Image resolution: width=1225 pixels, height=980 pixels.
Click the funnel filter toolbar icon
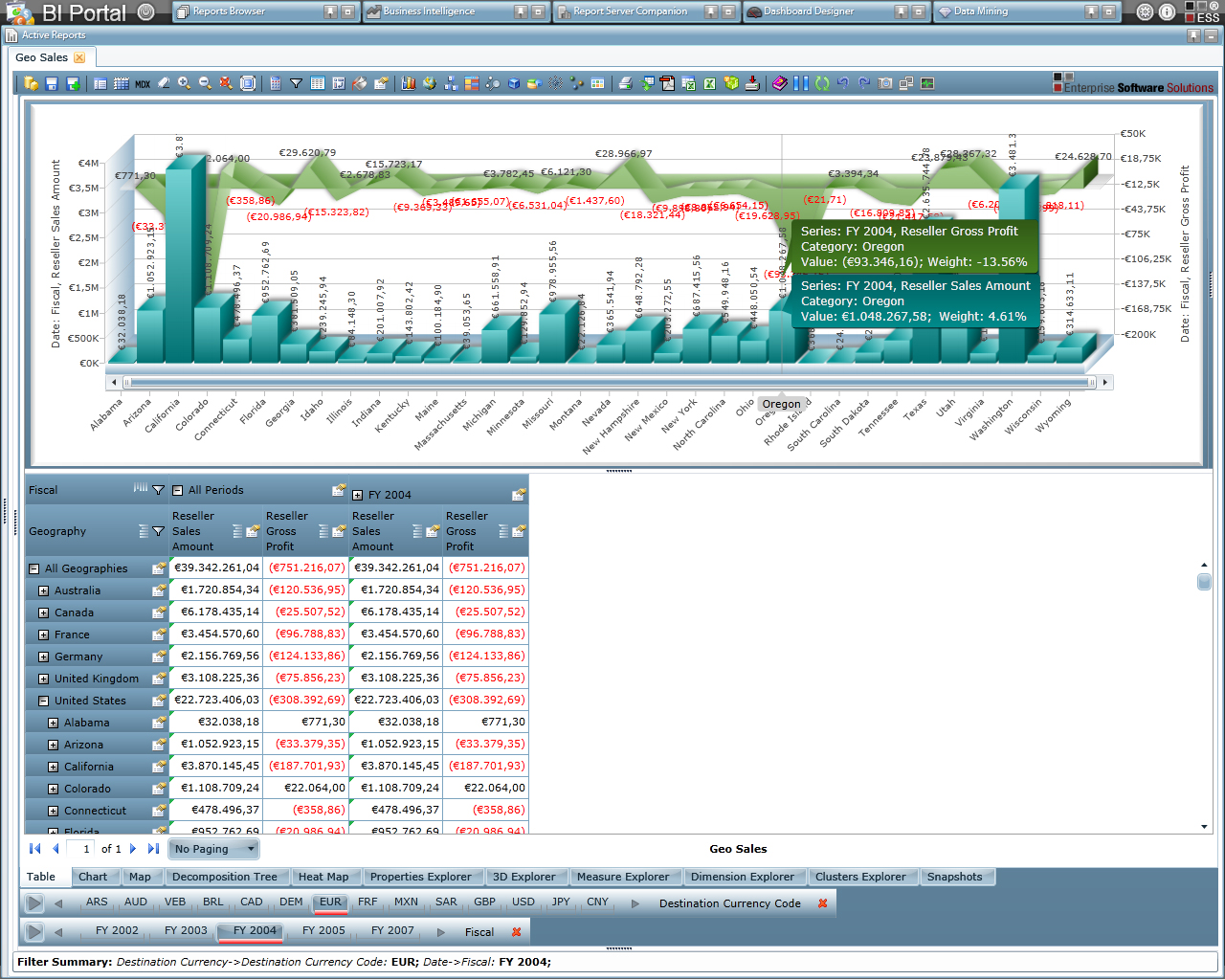tap(297, 83)
